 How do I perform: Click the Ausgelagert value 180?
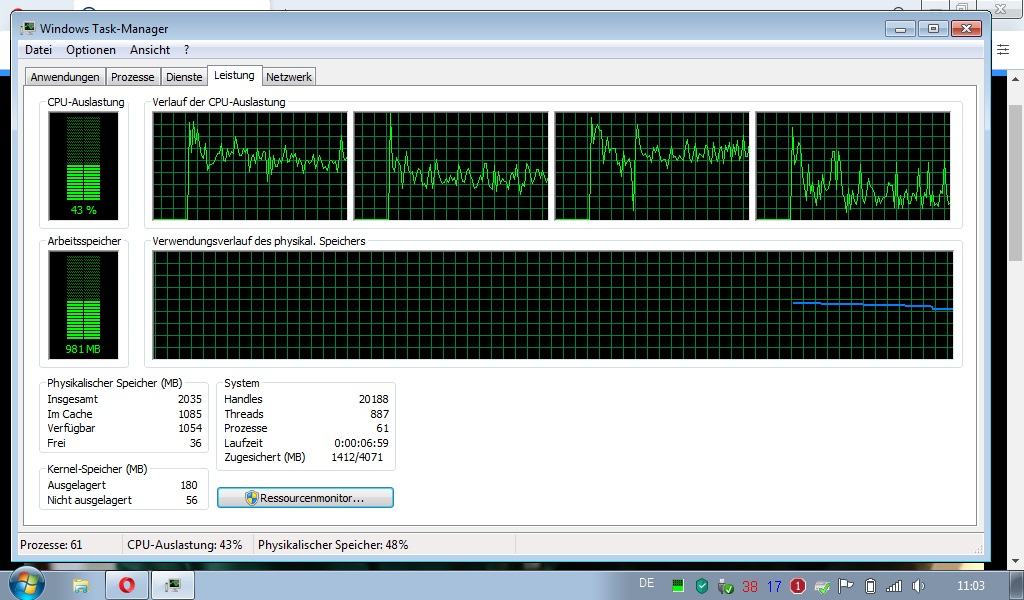pyautogui.click(x=189, y=485)
